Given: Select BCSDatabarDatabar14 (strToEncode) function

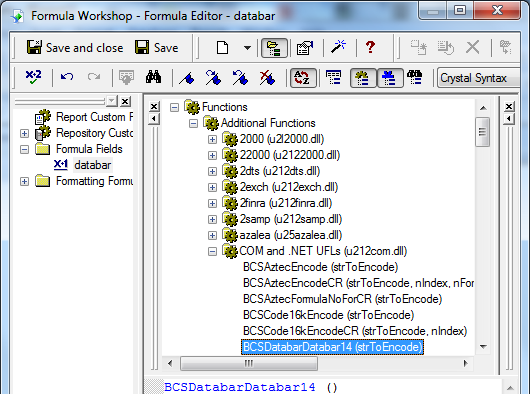Looking at the screenshot, I should 332,347.
